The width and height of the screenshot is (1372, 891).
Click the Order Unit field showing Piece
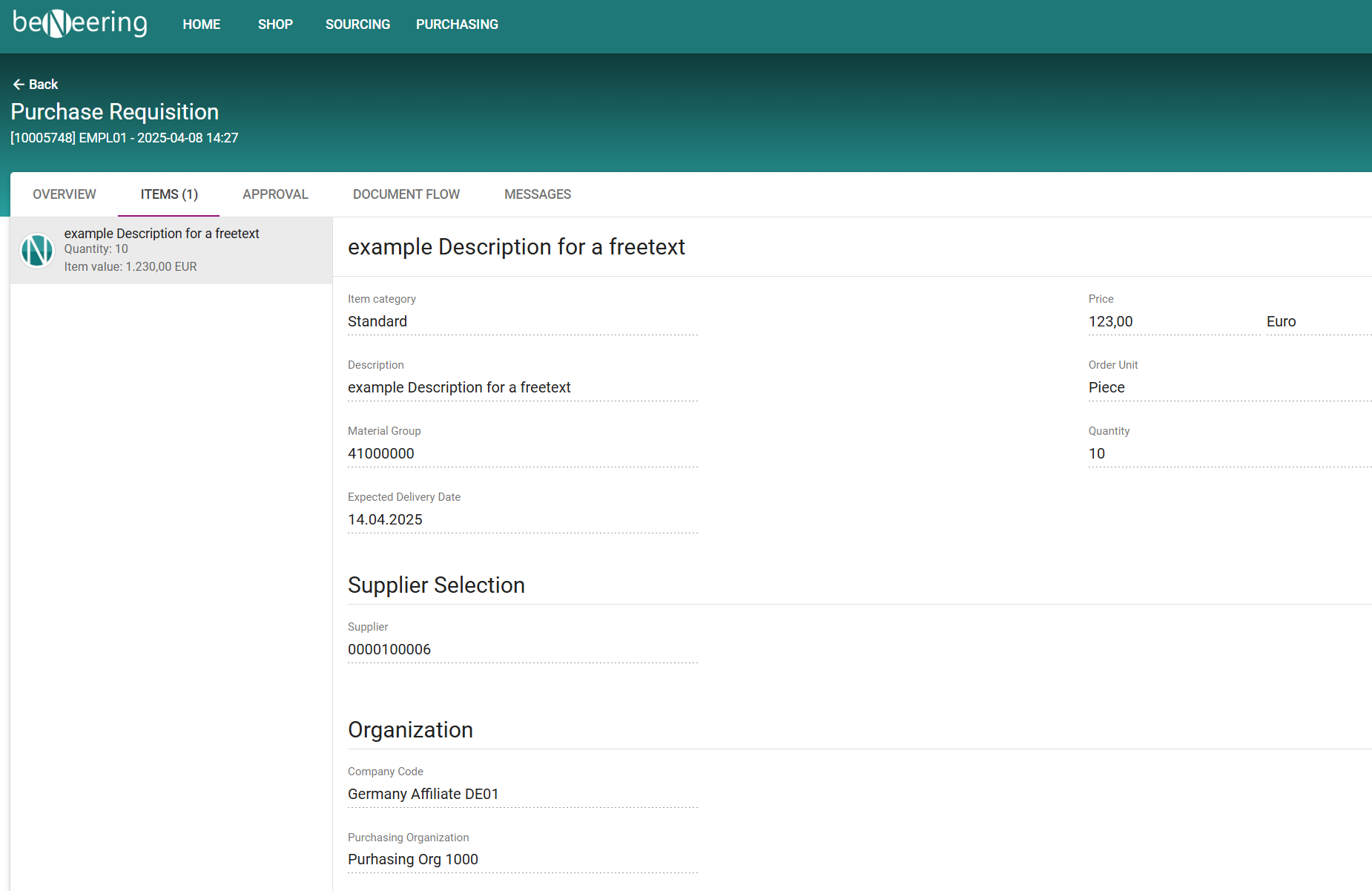coord(1228,388)
